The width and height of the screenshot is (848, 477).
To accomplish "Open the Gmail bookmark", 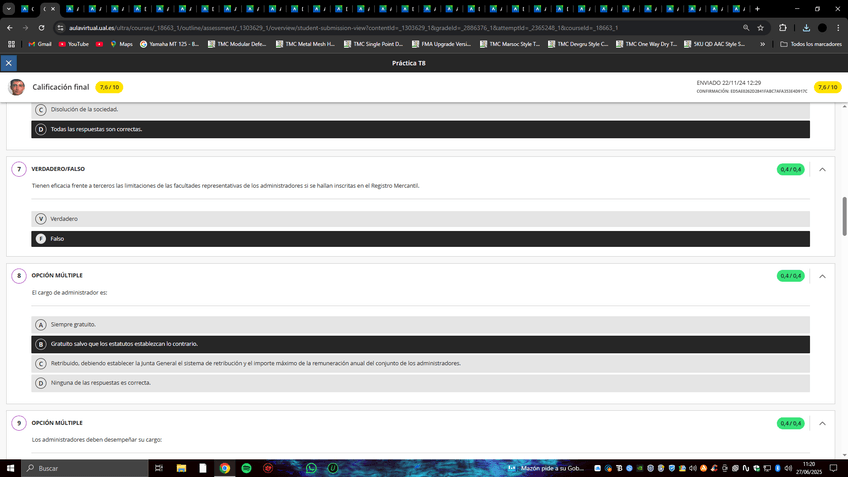I will 39,44.
